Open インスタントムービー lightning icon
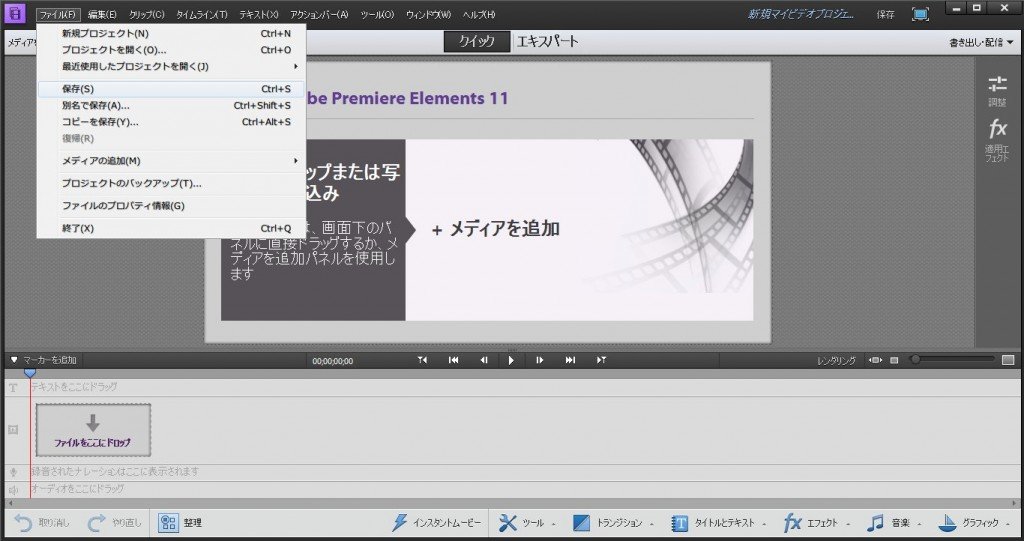1024x541 pixels. point(400,523)
